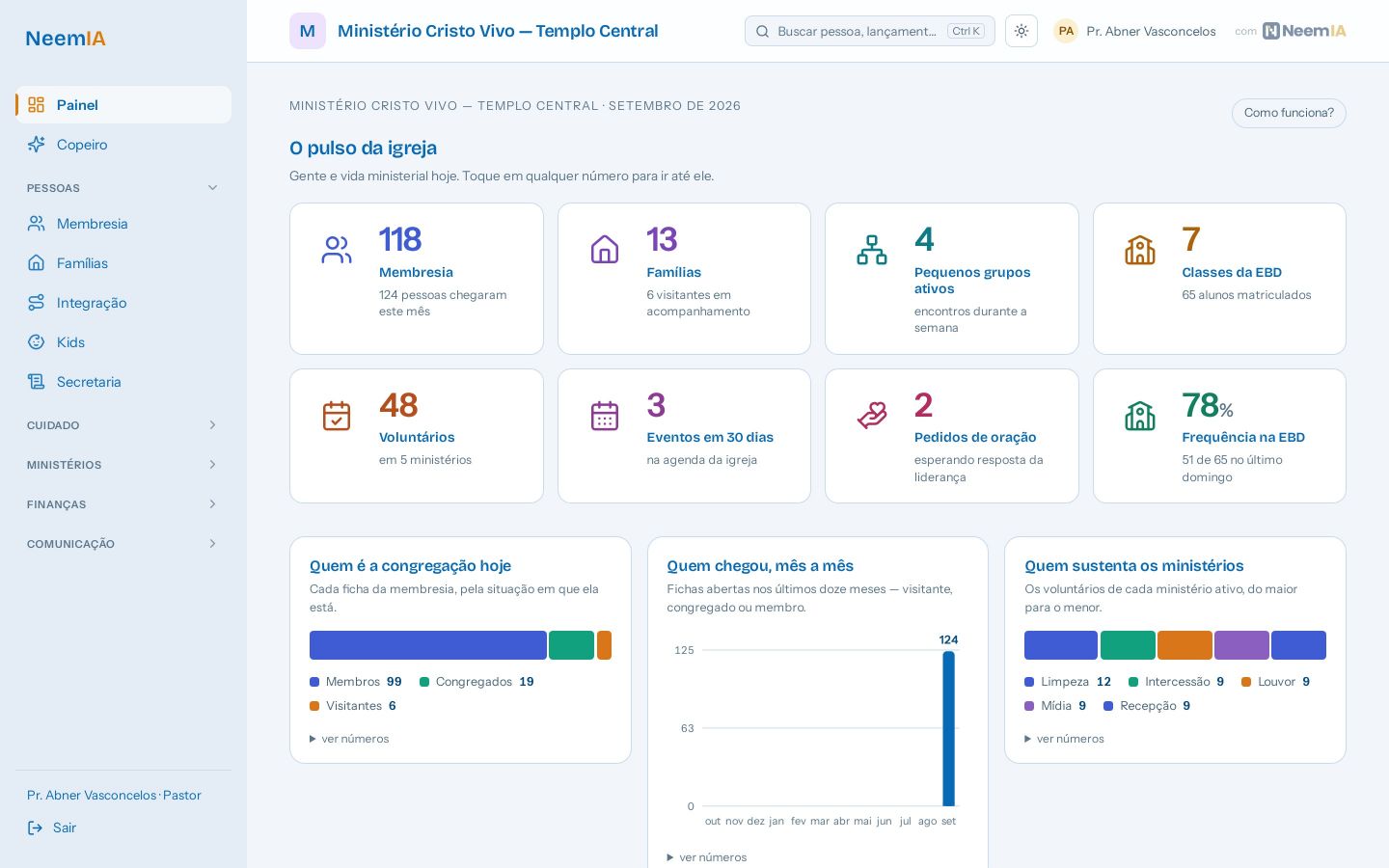The width and height of the screenshot is (1389, 868).
Task: Open Famílias in the sidebar menu
Action: 123,263
